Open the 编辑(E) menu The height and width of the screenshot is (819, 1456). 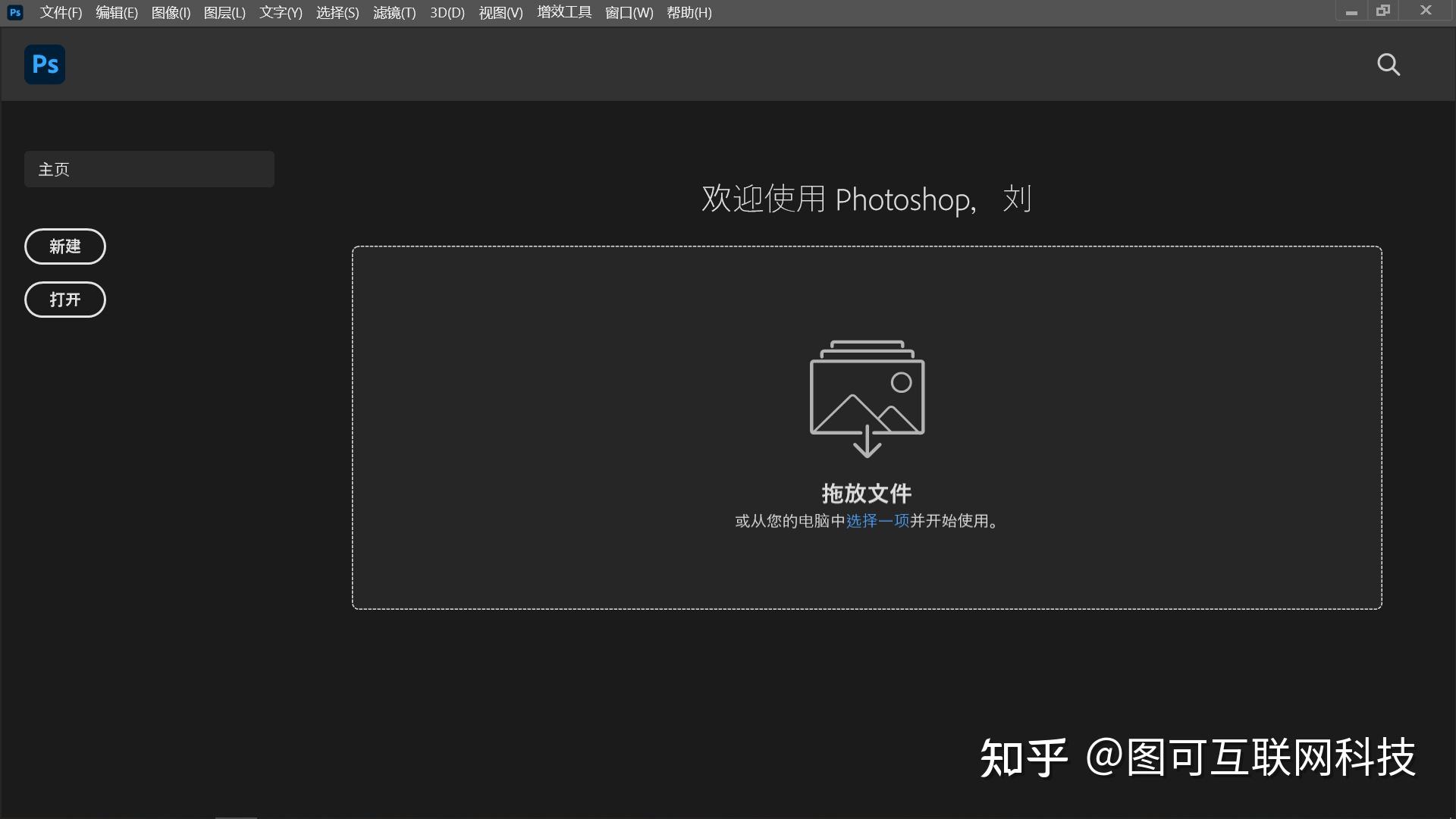tap(115, 12)
